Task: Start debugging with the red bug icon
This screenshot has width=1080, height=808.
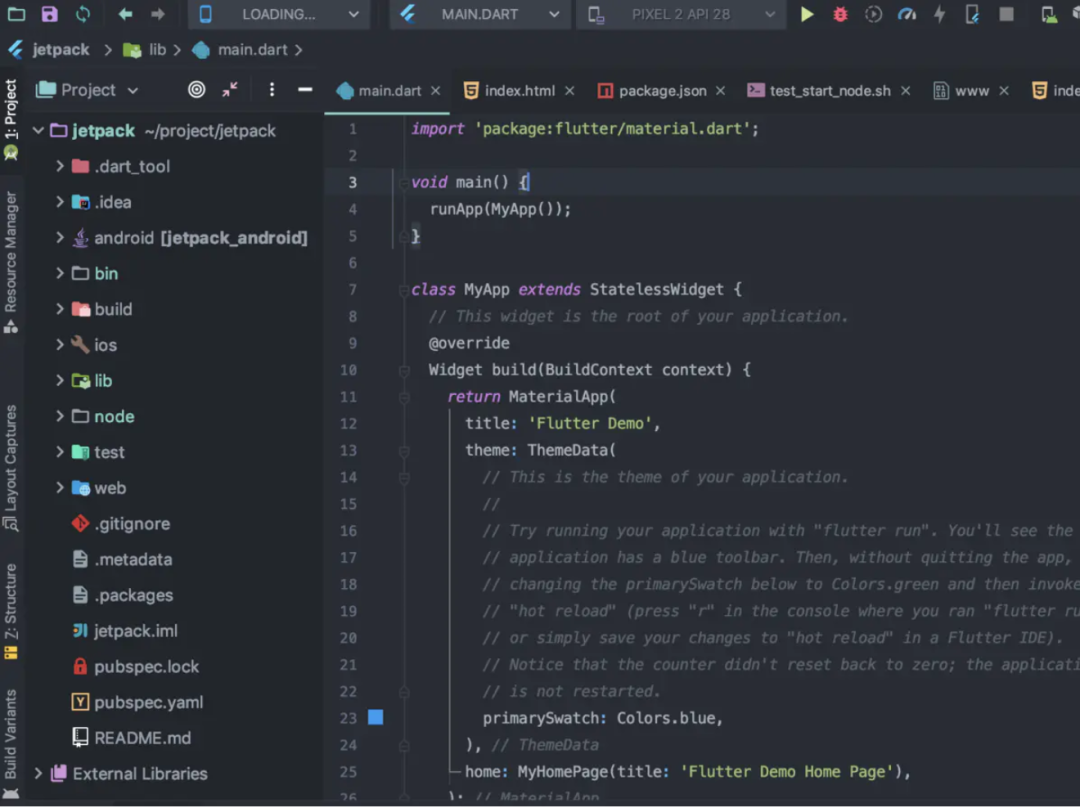Action: 840,14
